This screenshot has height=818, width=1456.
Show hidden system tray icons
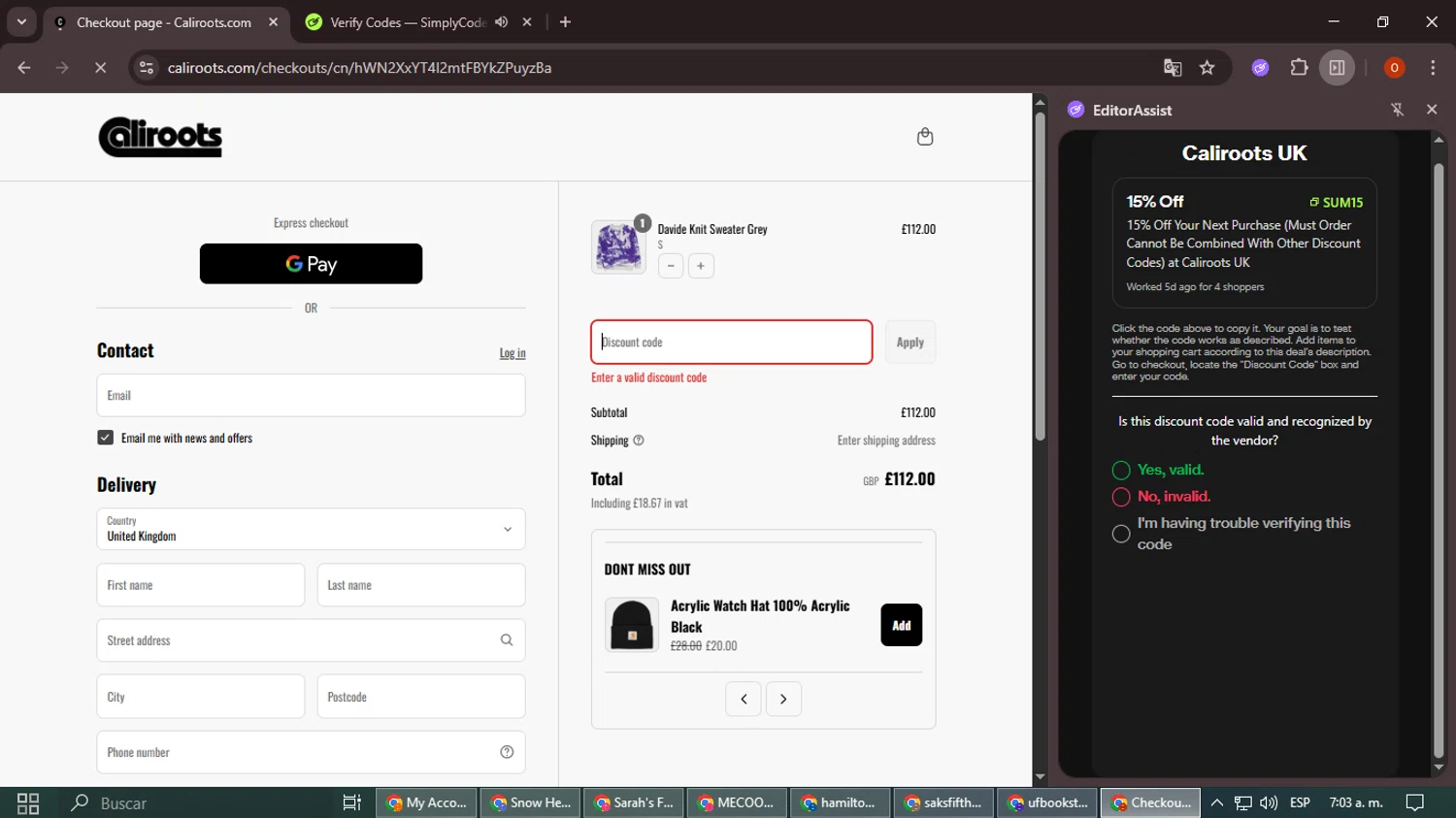(x=1216, y=802)
